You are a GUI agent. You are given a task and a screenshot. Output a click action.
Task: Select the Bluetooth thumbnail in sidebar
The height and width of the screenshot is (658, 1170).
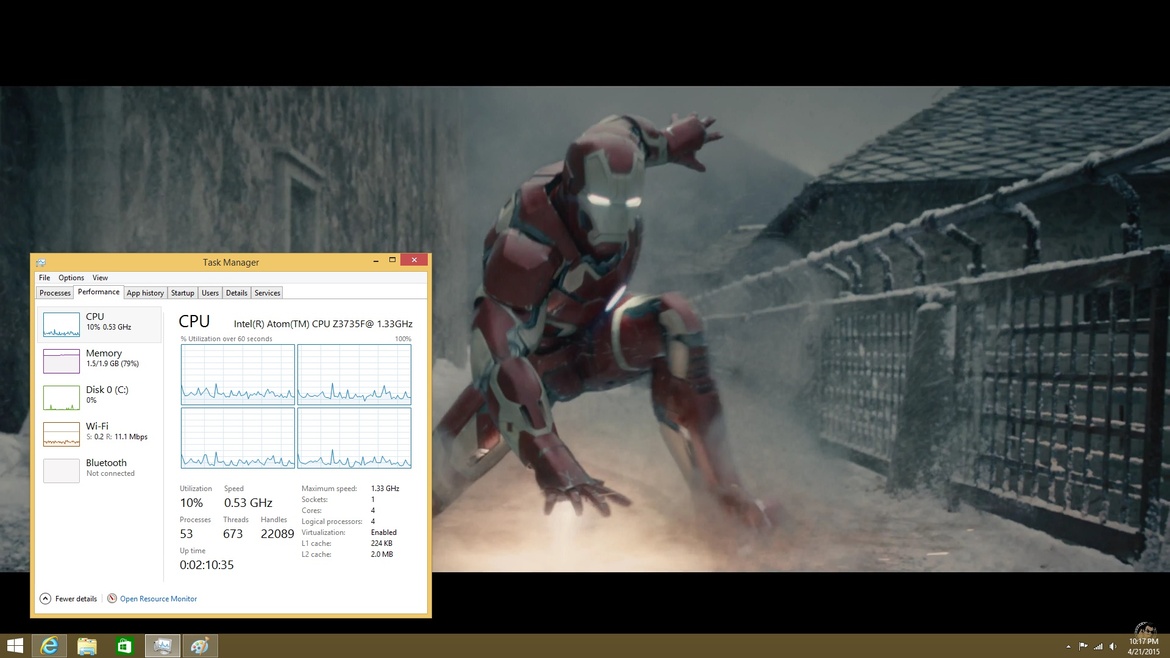coord(61,471)
